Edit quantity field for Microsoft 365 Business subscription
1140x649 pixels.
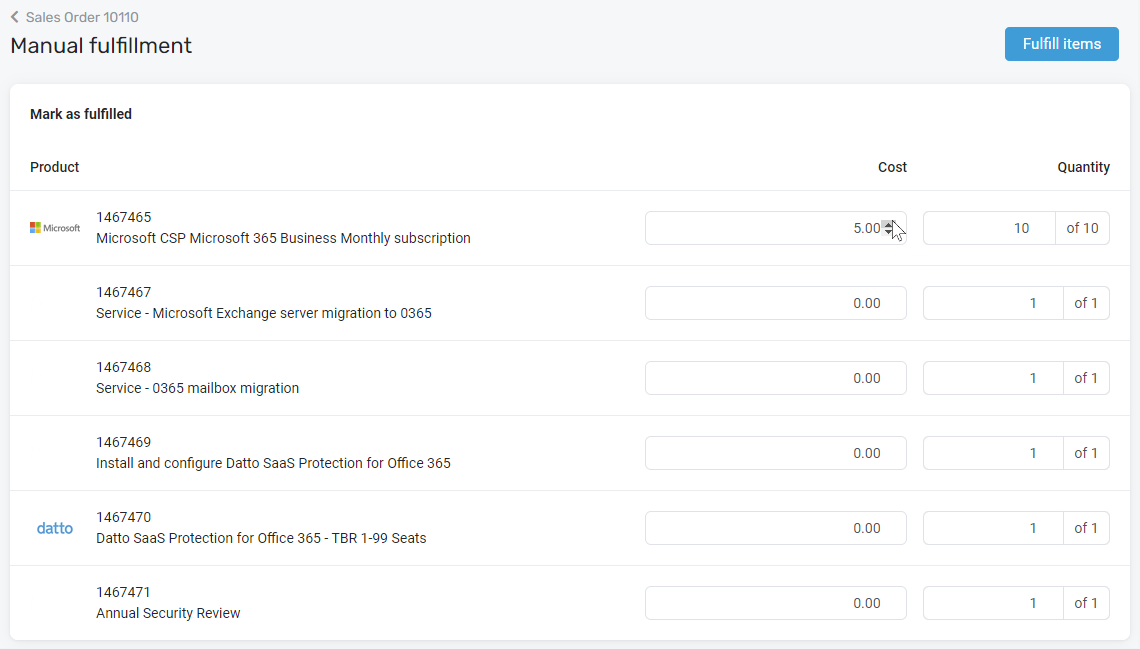988,228
